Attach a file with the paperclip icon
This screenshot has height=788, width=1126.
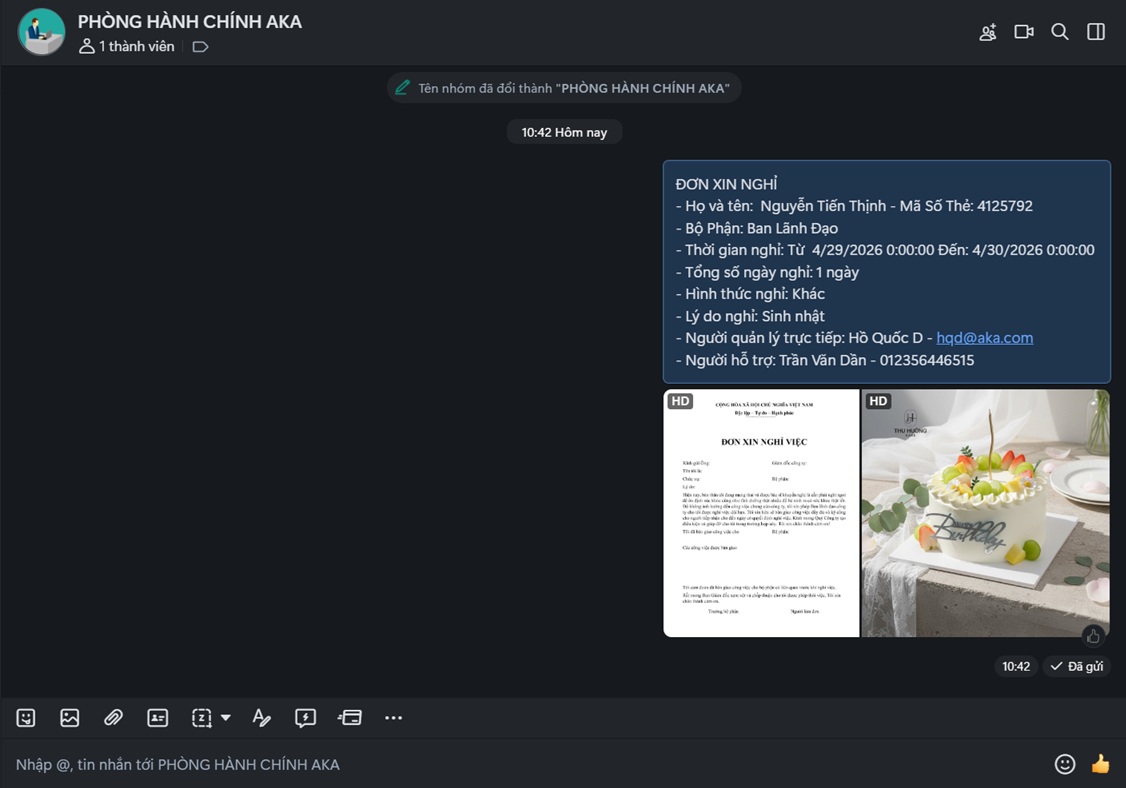click(x=113, y=718)
